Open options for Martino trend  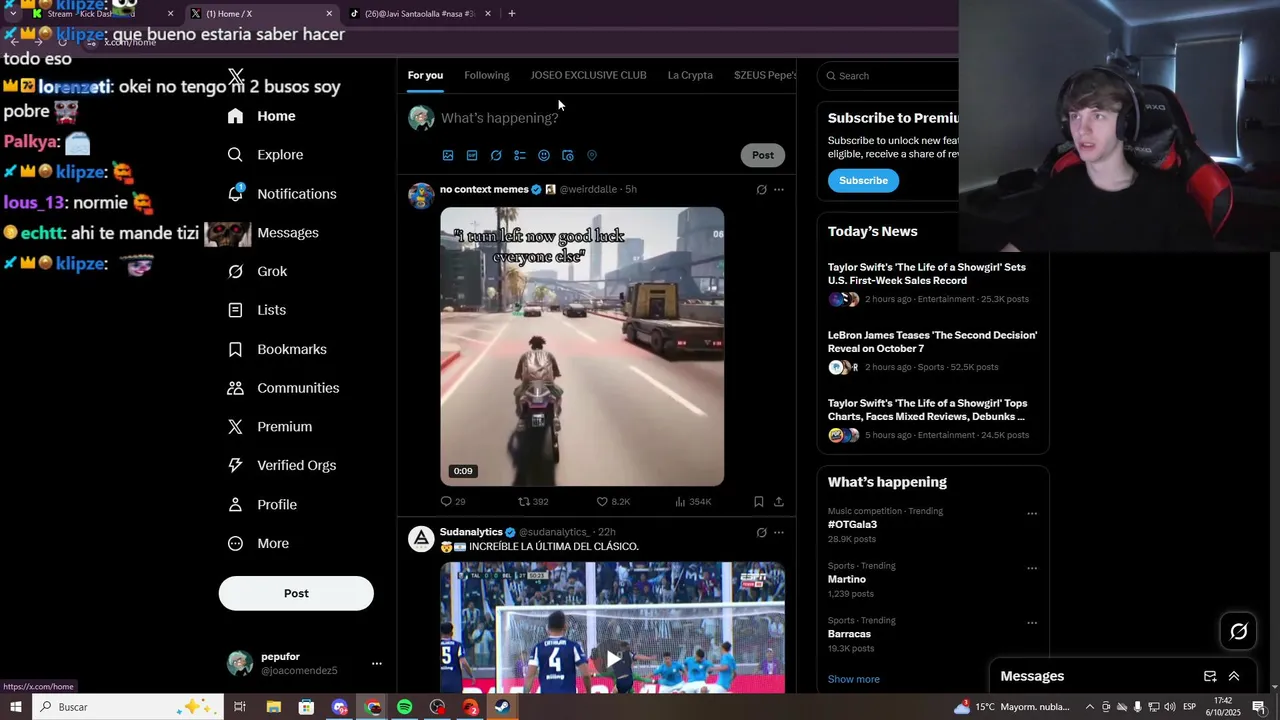click(x=1032, y=568)
